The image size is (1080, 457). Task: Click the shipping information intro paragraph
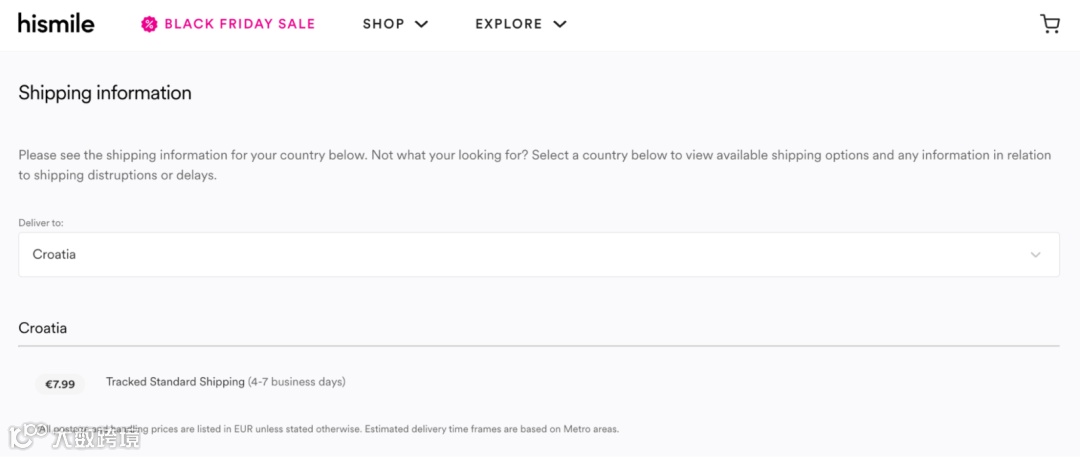[x=535, y=165]
